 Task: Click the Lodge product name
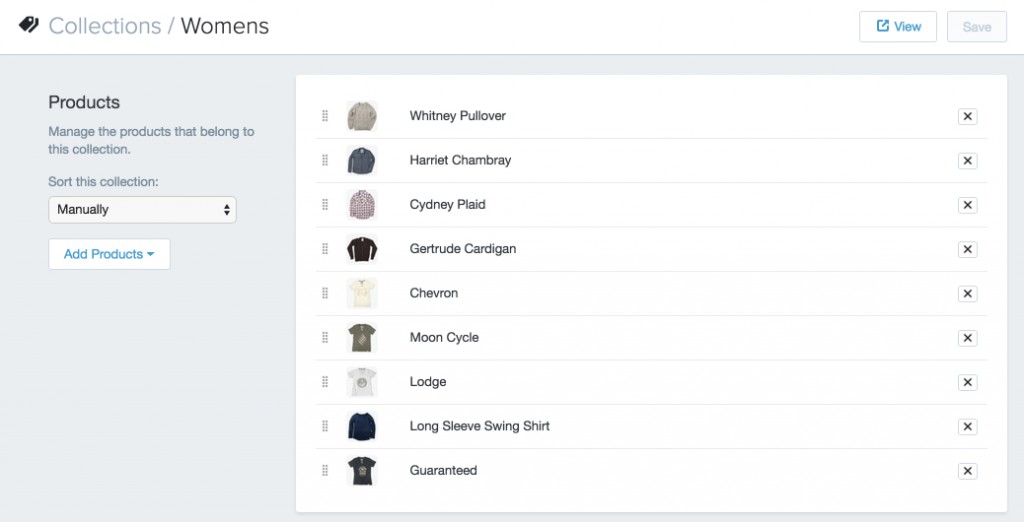coord(428,382)
